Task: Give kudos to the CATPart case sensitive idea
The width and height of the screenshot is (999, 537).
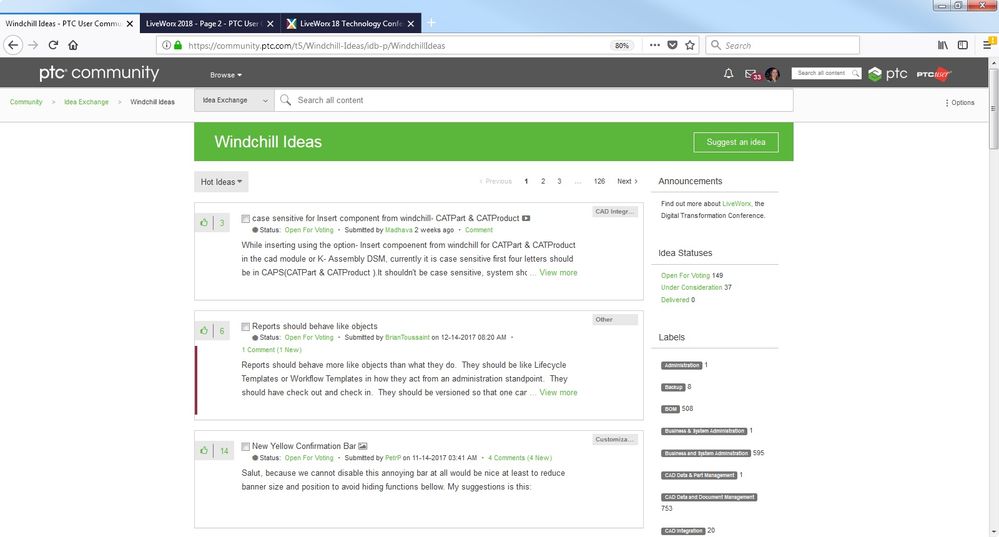Action: click(x=204, y=223)
